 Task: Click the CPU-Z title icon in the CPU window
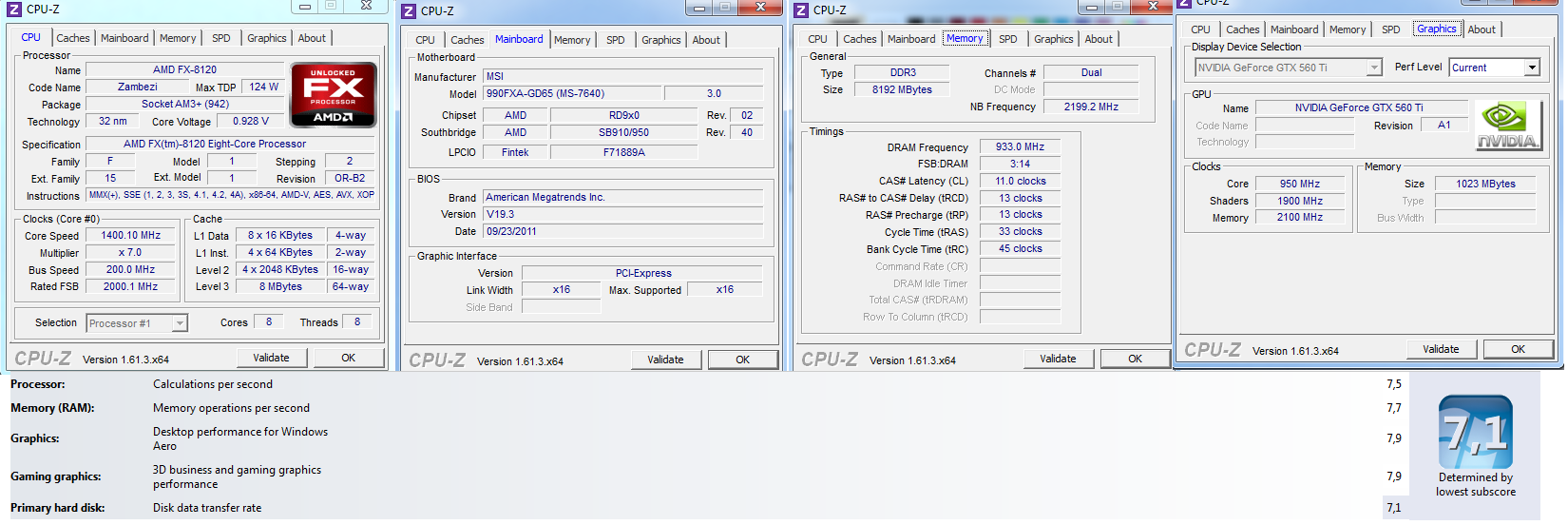coord(14,9)
